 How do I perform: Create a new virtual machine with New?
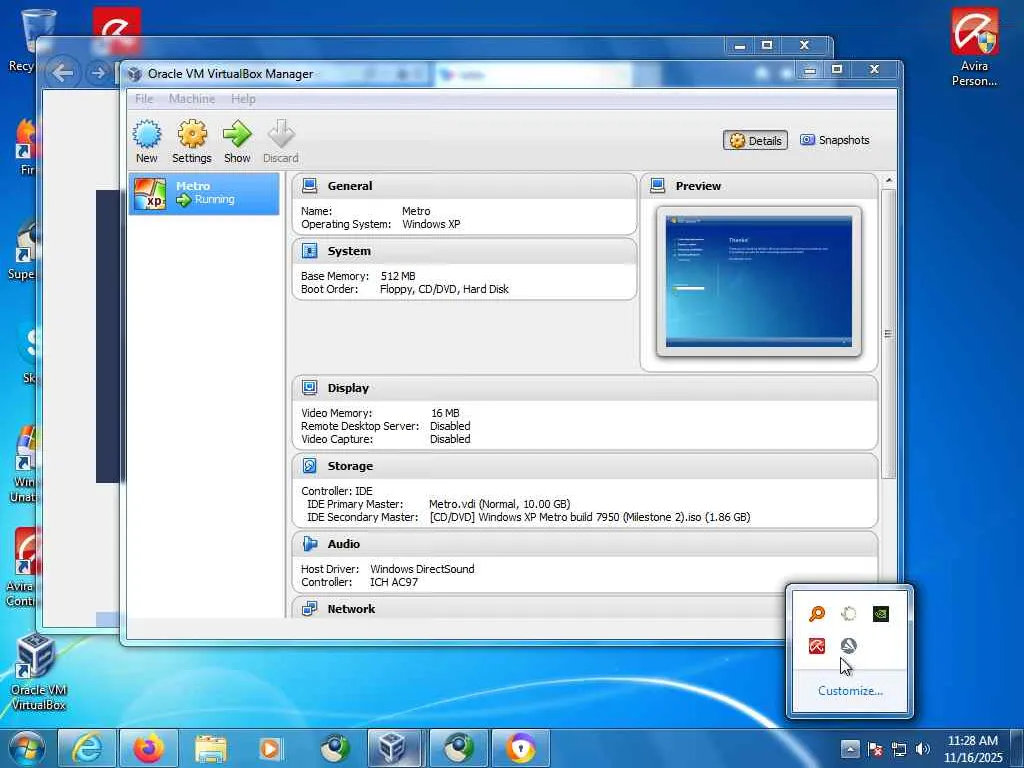pyautogui.click(x=147, y=141)
